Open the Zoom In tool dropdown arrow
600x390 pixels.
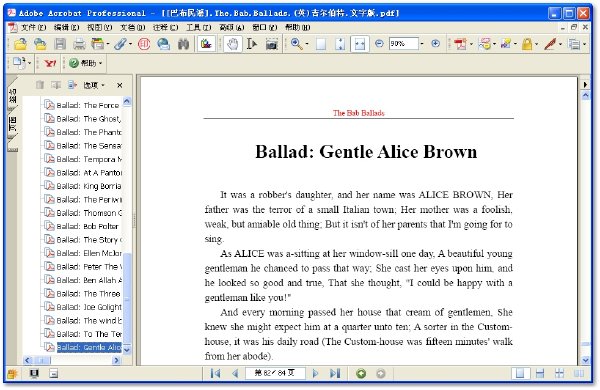[307, 44]
